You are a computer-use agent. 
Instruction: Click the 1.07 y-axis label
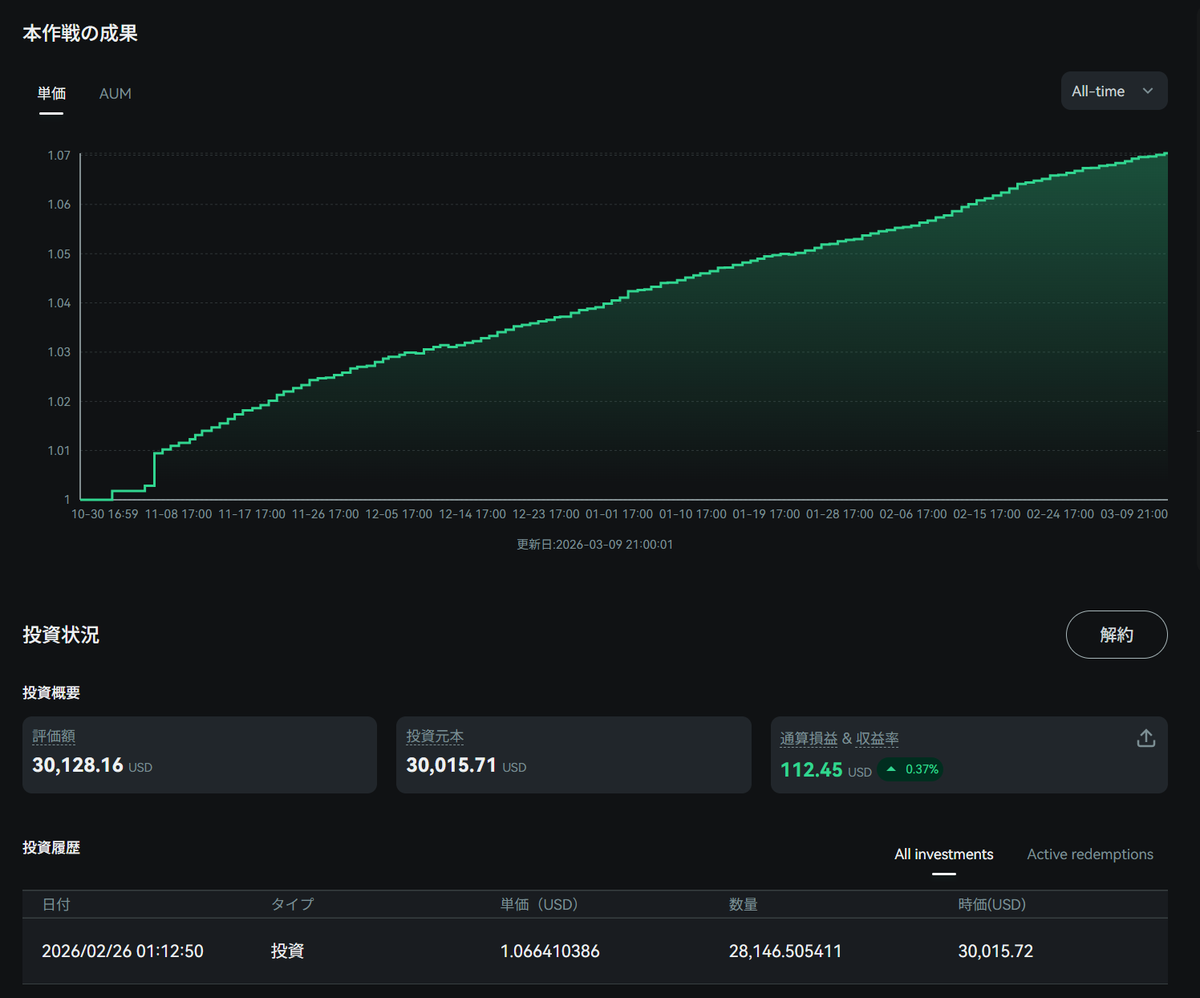click(x=58, y=155)
